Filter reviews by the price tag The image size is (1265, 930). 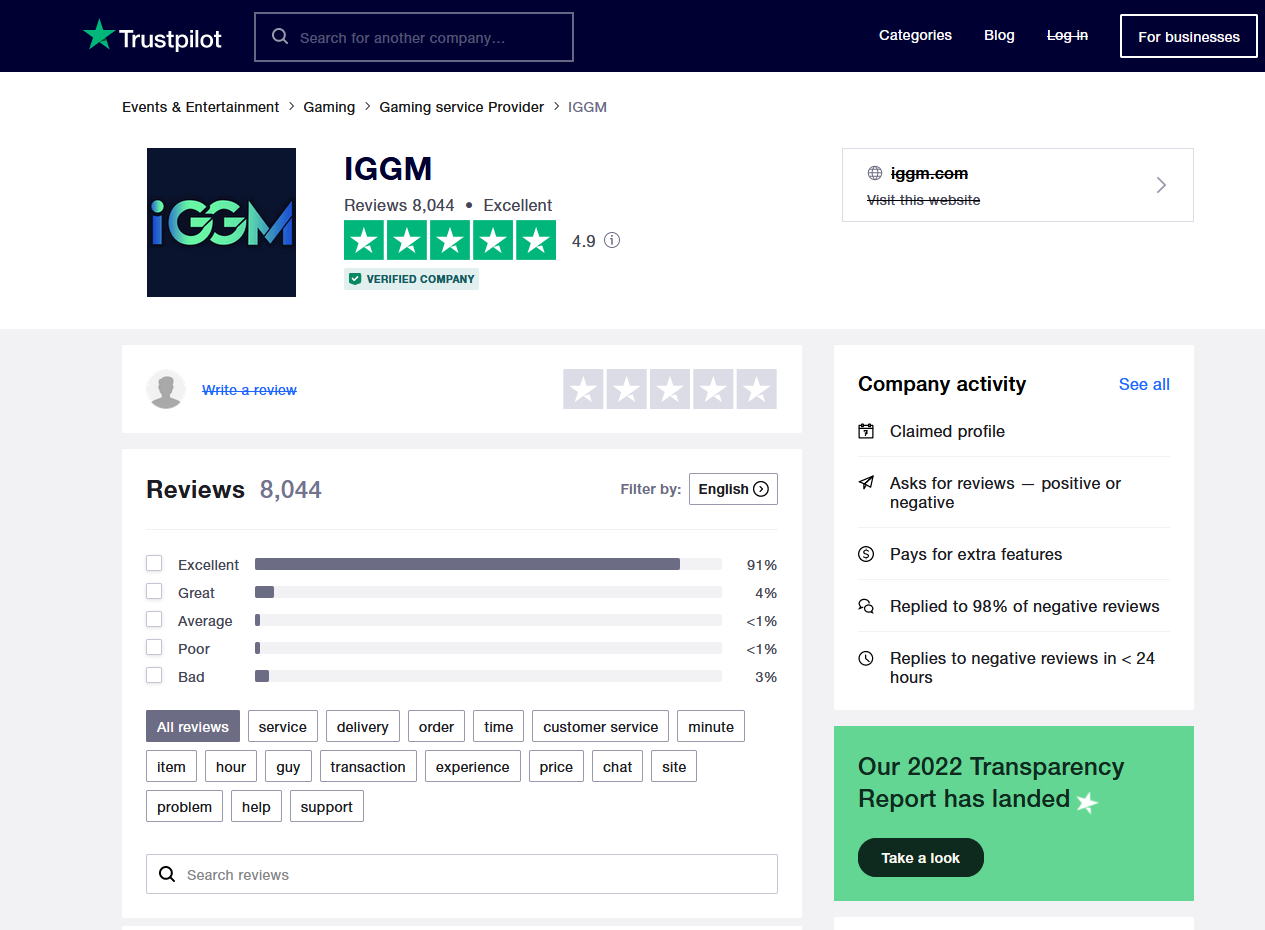coord(556,767)
